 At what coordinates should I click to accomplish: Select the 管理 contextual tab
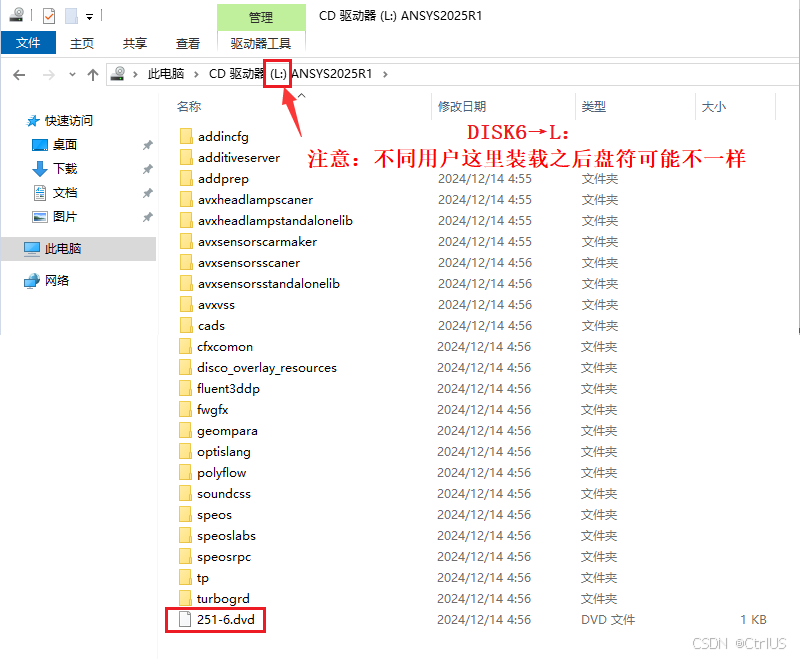pyautogui.click(x=261, y=18)
